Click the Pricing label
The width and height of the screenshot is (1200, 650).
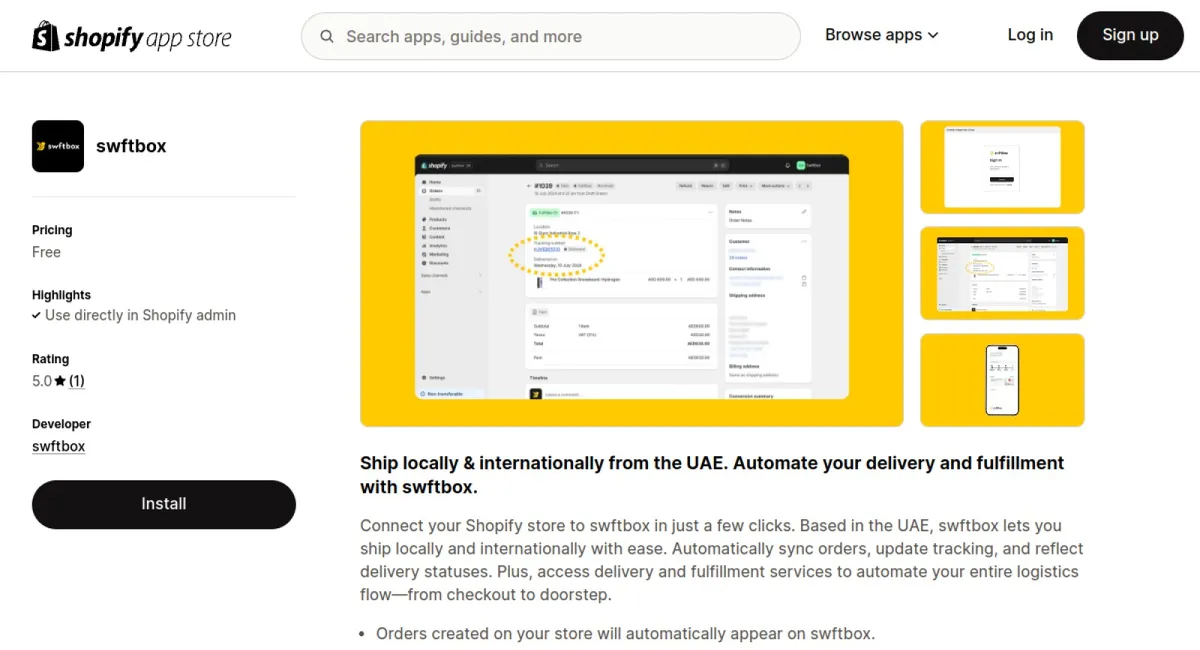(52, 230)
